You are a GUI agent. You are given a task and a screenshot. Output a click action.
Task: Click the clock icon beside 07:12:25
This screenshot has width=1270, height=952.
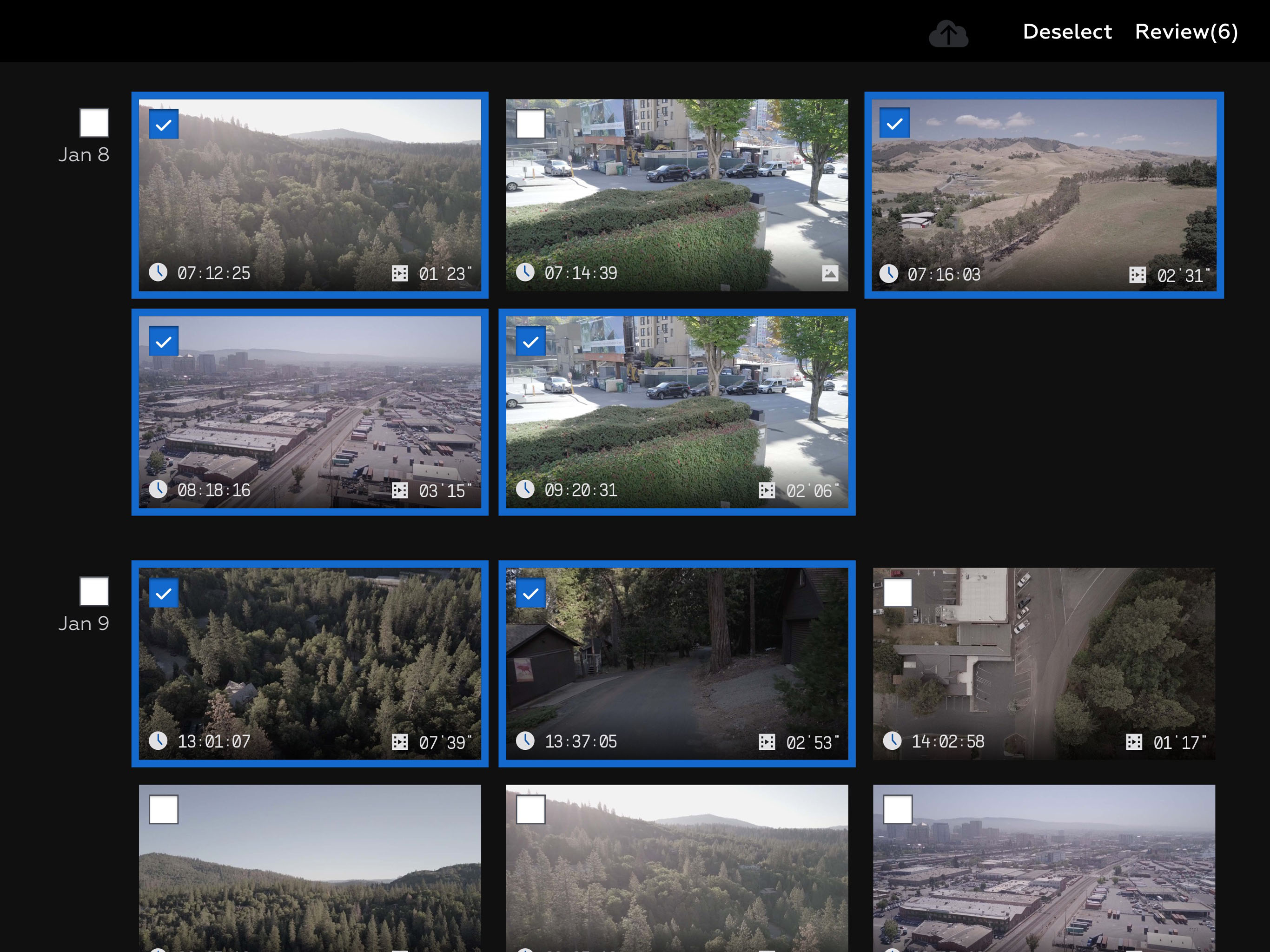158,272
